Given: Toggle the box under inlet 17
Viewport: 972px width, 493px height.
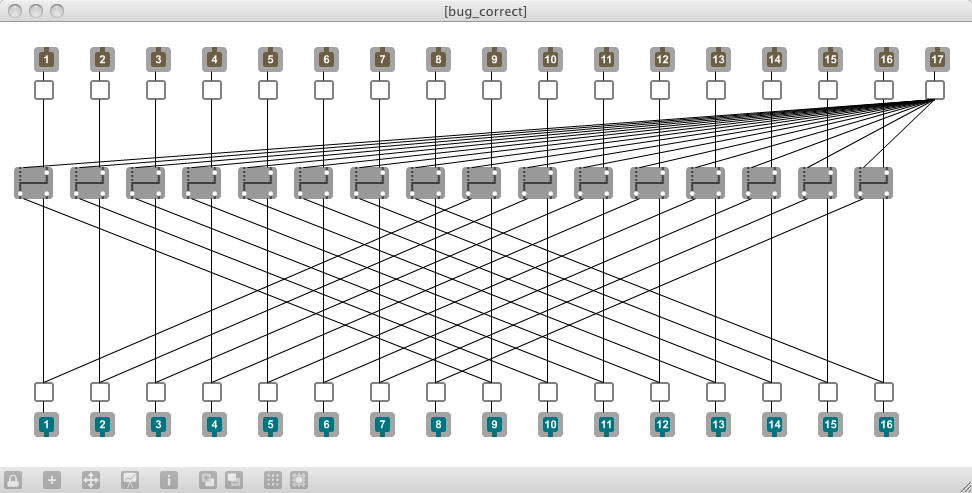Looking at the screenshot, I should coord(935,90).
